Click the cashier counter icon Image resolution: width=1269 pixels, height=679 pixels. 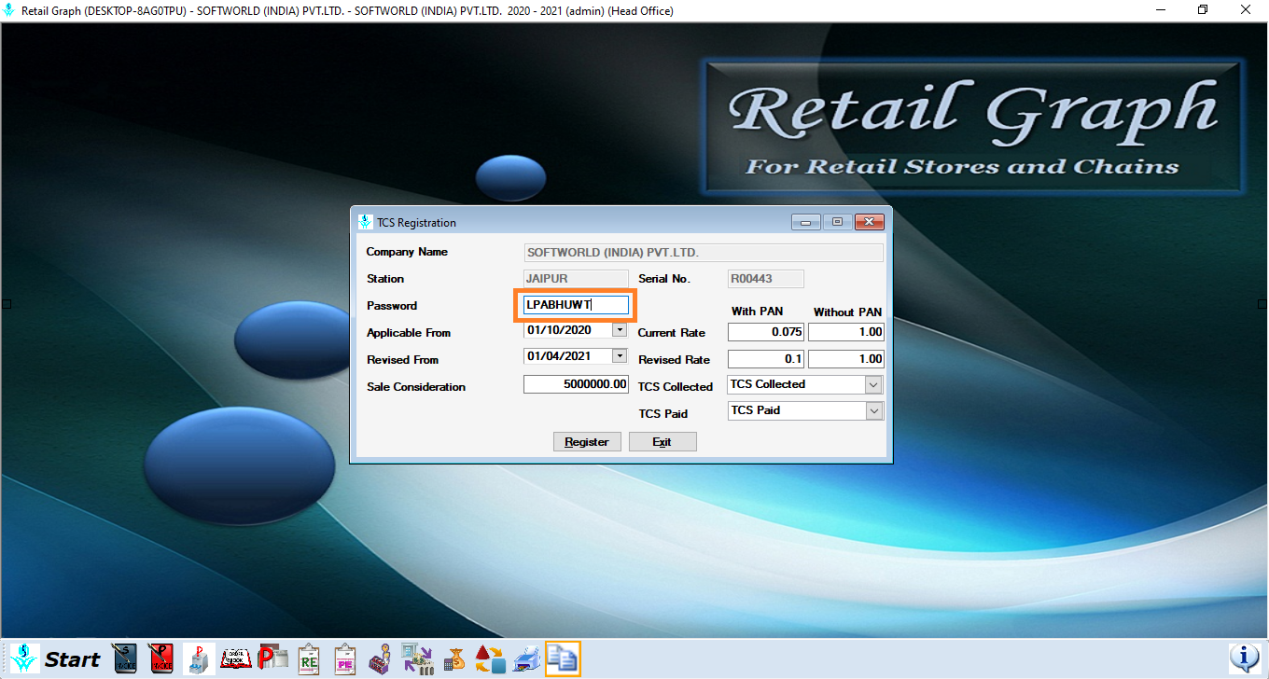[380, 658]
